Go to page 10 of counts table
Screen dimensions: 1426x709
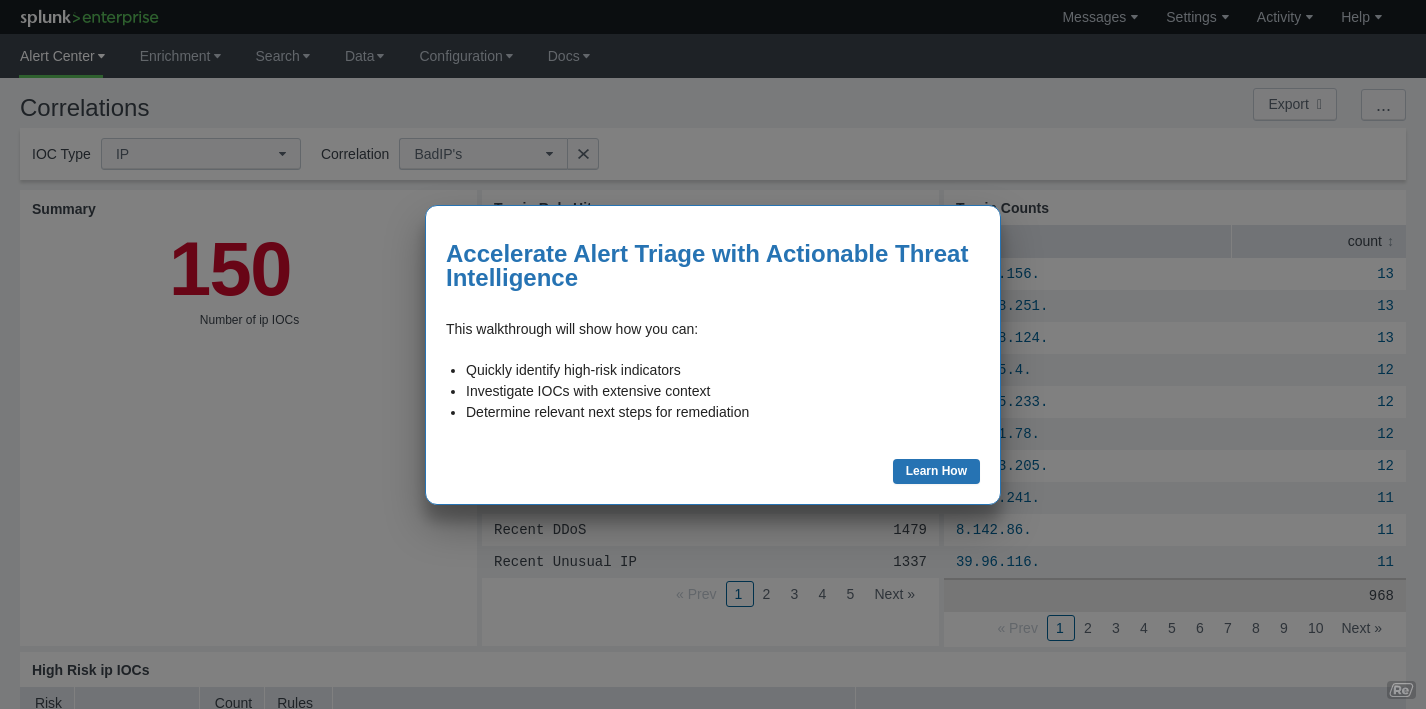(1315, 628)
